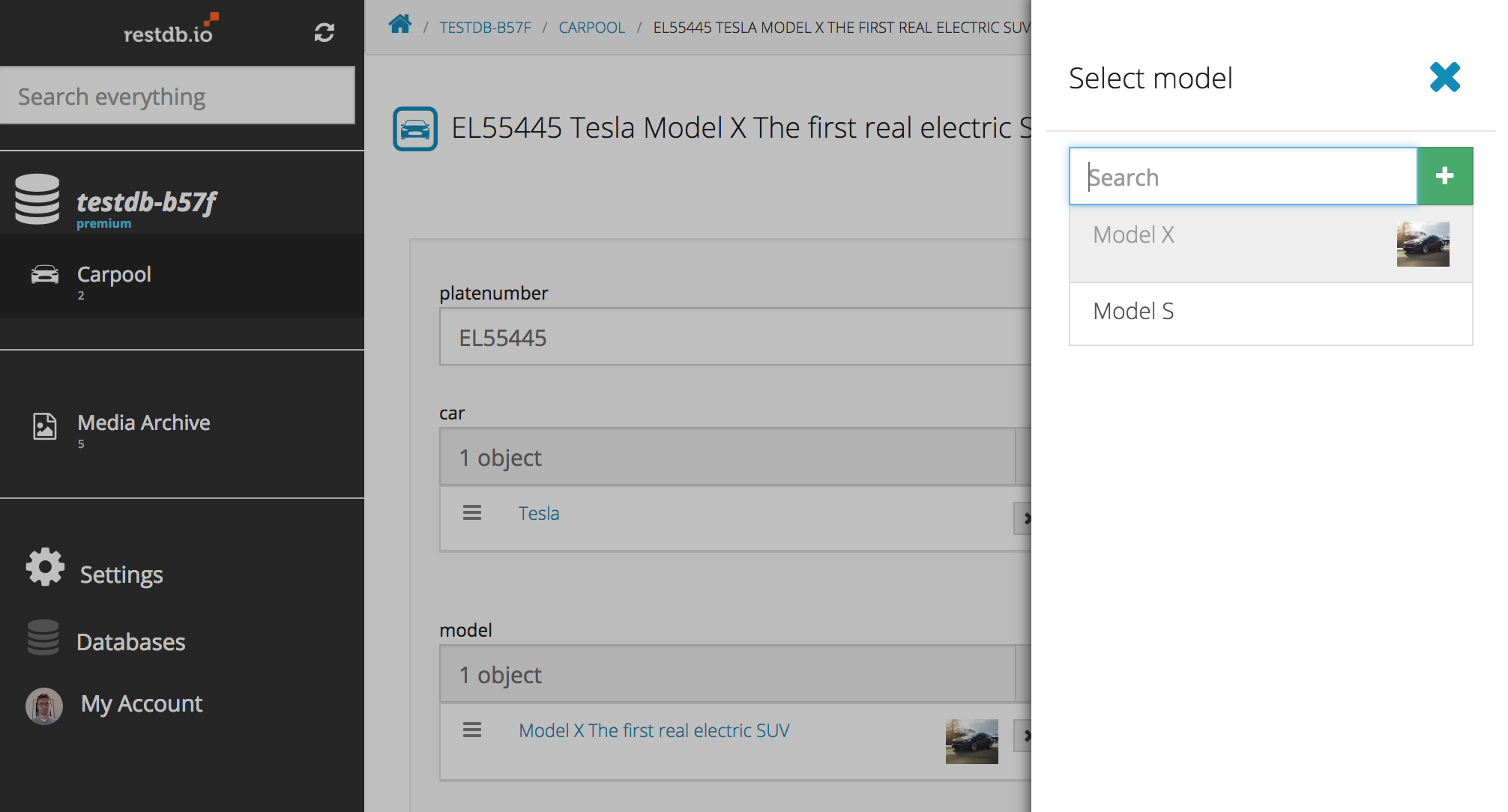Click the current record breadcrumb text
The height and width of the screenshot is (812, 1508).
tap(842, 28)
